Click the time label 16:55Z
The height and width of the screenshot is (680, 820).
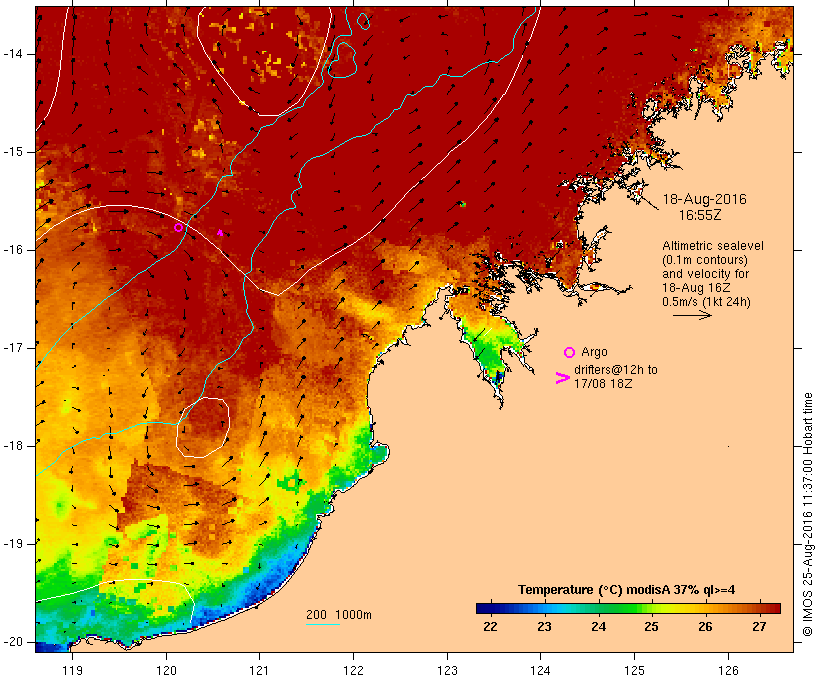click(700, 215)
